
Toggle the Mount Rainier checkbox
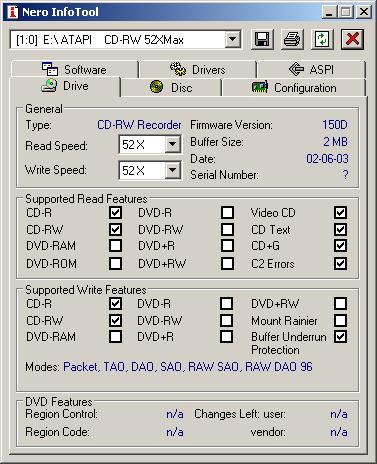pyautogui.click(x=340, y=320)
